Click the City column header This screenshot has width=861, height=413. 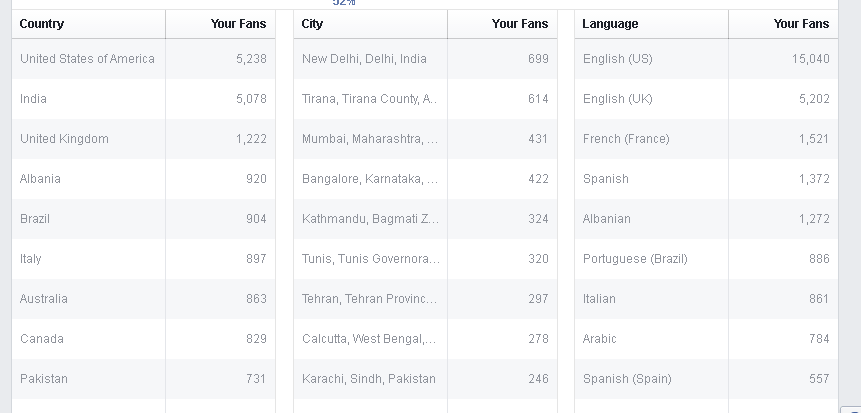coord(313,24)
